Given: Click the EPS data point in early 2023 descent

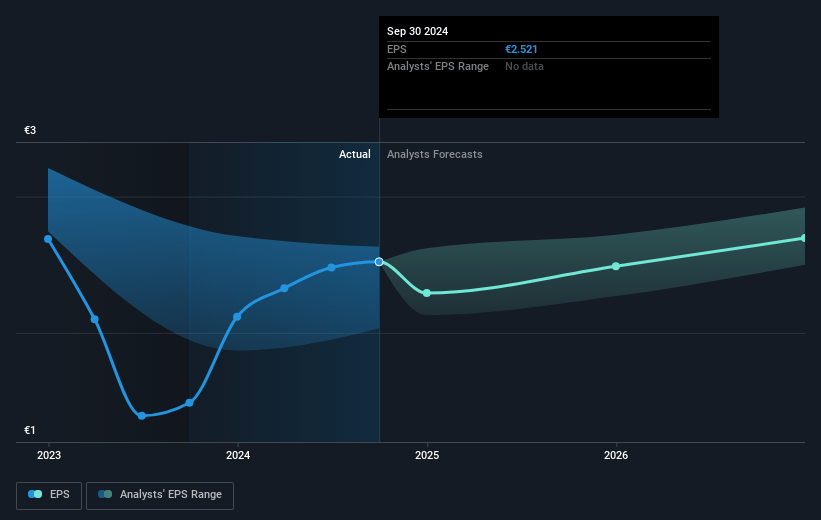Looking at the screenshot, I should click(x=95, y=319).
